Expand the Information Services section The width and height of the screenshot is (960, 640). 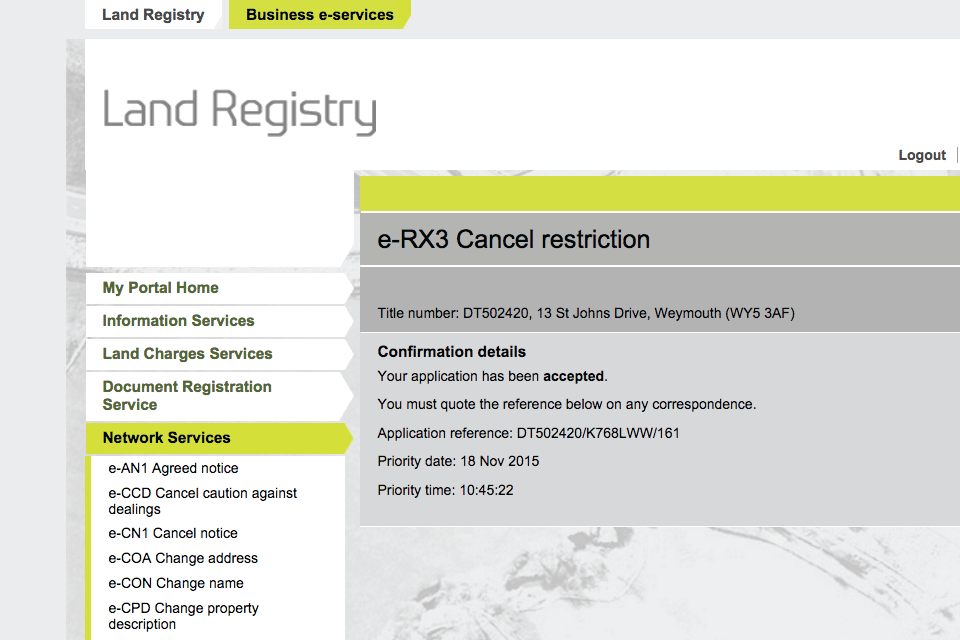(x=178, y=321)
